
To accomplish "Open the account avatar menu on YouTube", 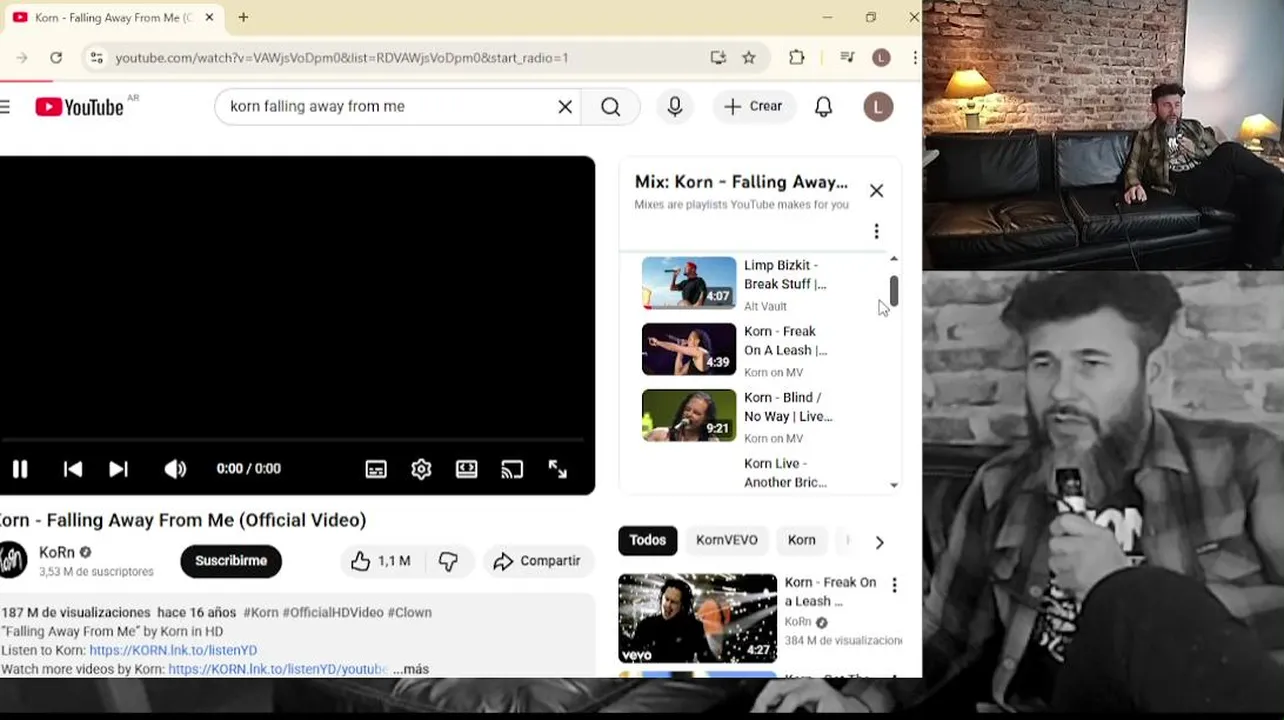I will pos(878,107).
